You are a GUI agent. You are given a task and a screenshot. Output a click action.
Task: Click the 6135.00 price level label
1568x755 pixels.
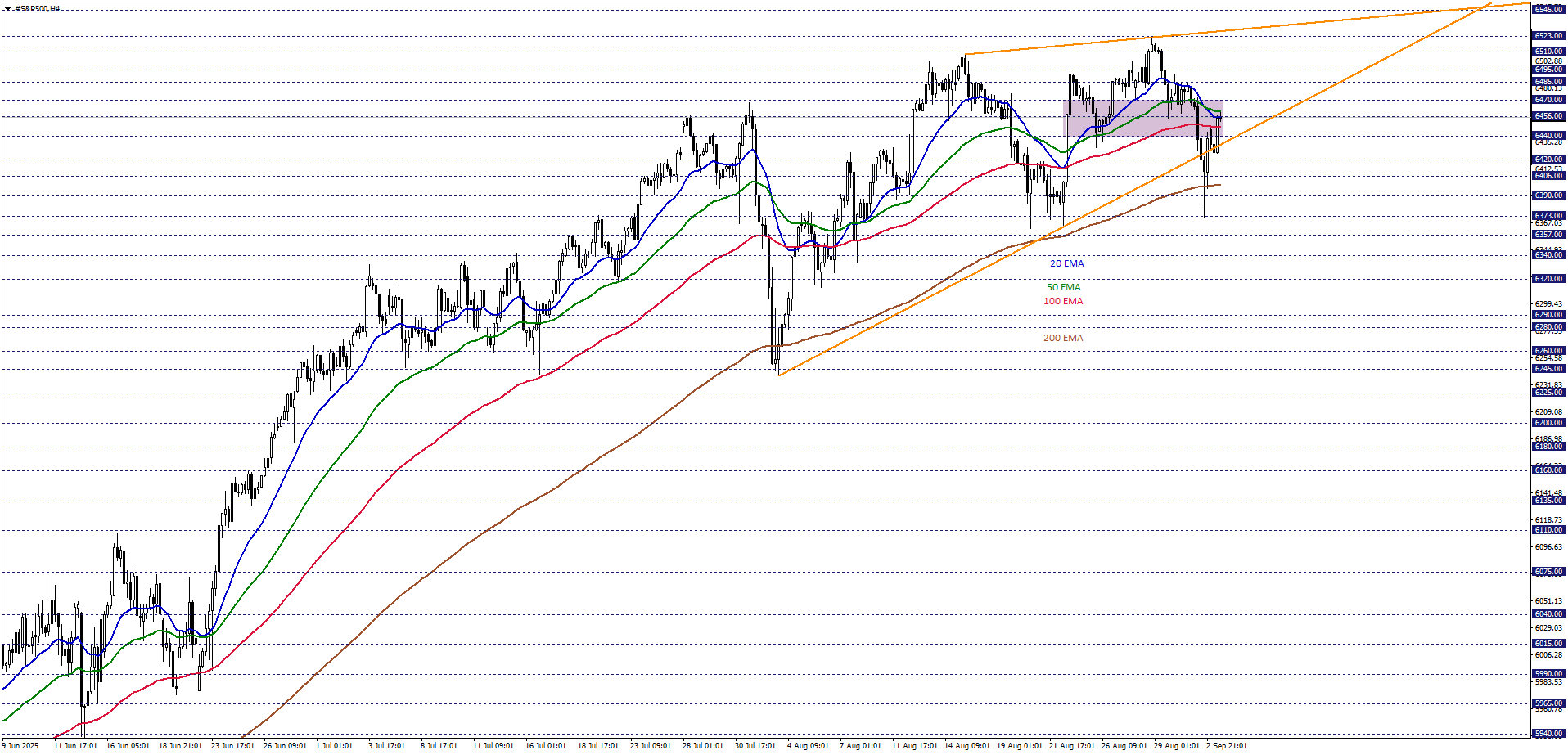click(x=1548, y=501)
